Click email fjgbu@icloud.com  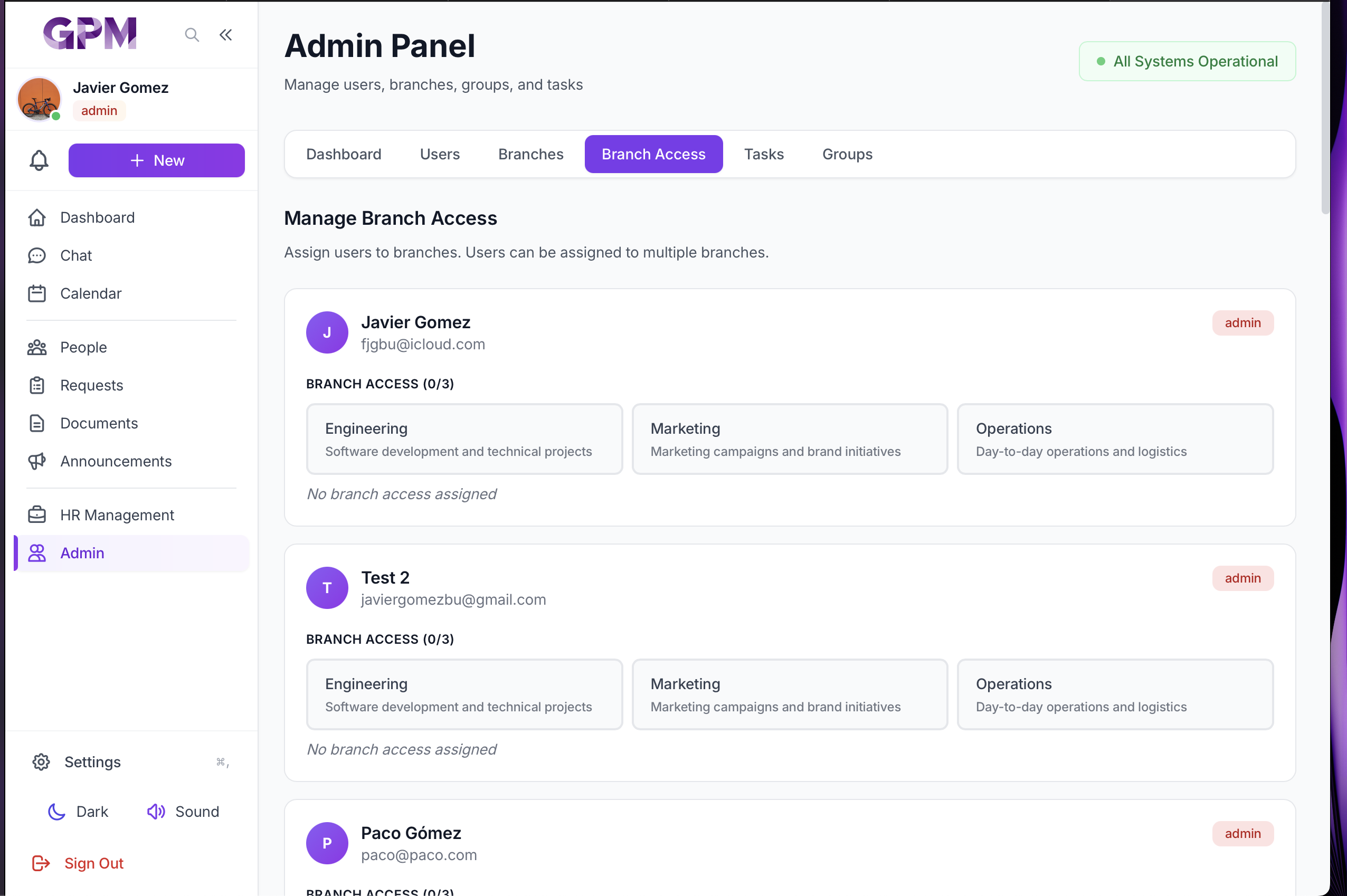pyautogui.click(x=423, y=344)
